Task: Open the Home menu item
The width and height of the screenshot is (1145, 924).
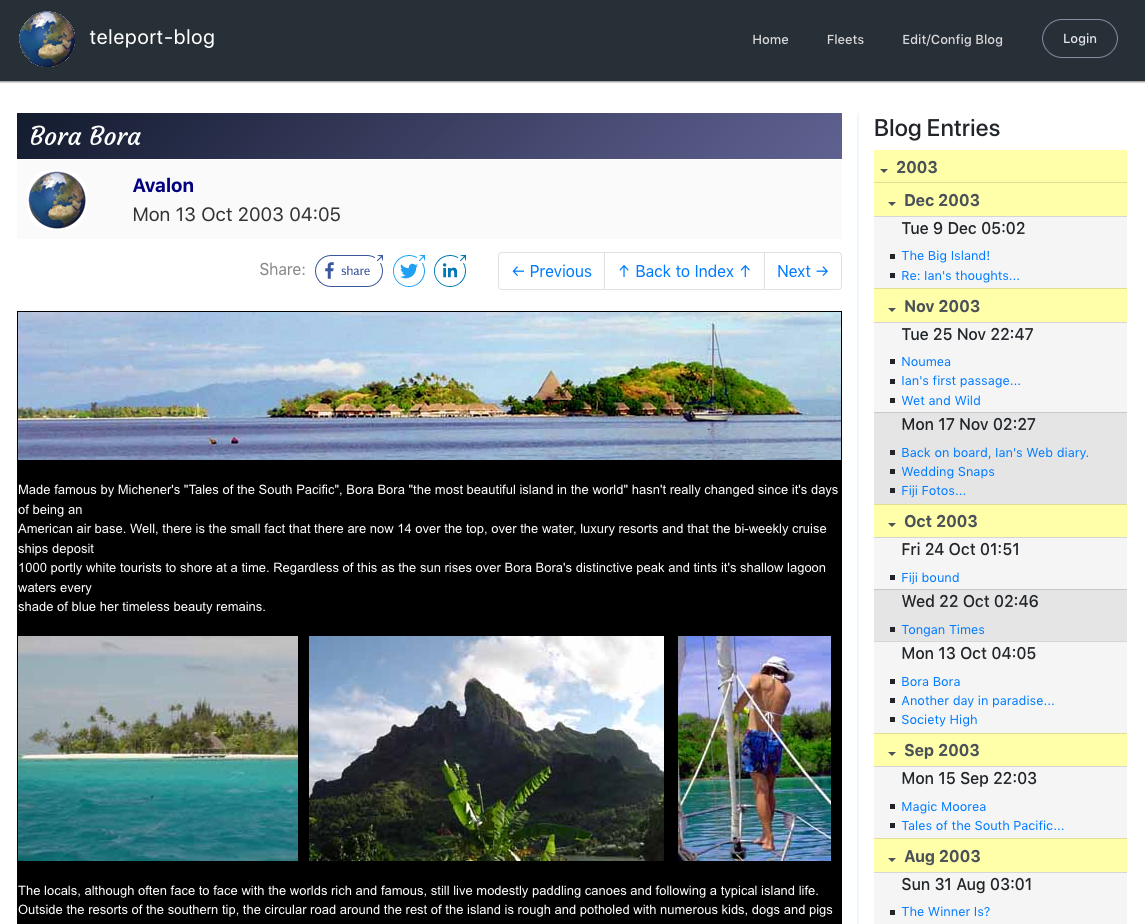Action: pos(770,40)
